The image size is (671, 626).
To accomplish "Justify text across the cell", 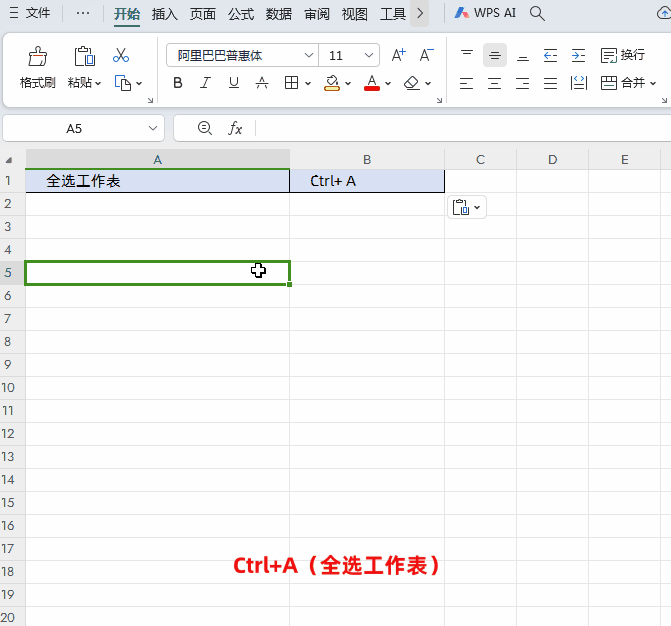I will pyautogui.click(x=550, y=83).
